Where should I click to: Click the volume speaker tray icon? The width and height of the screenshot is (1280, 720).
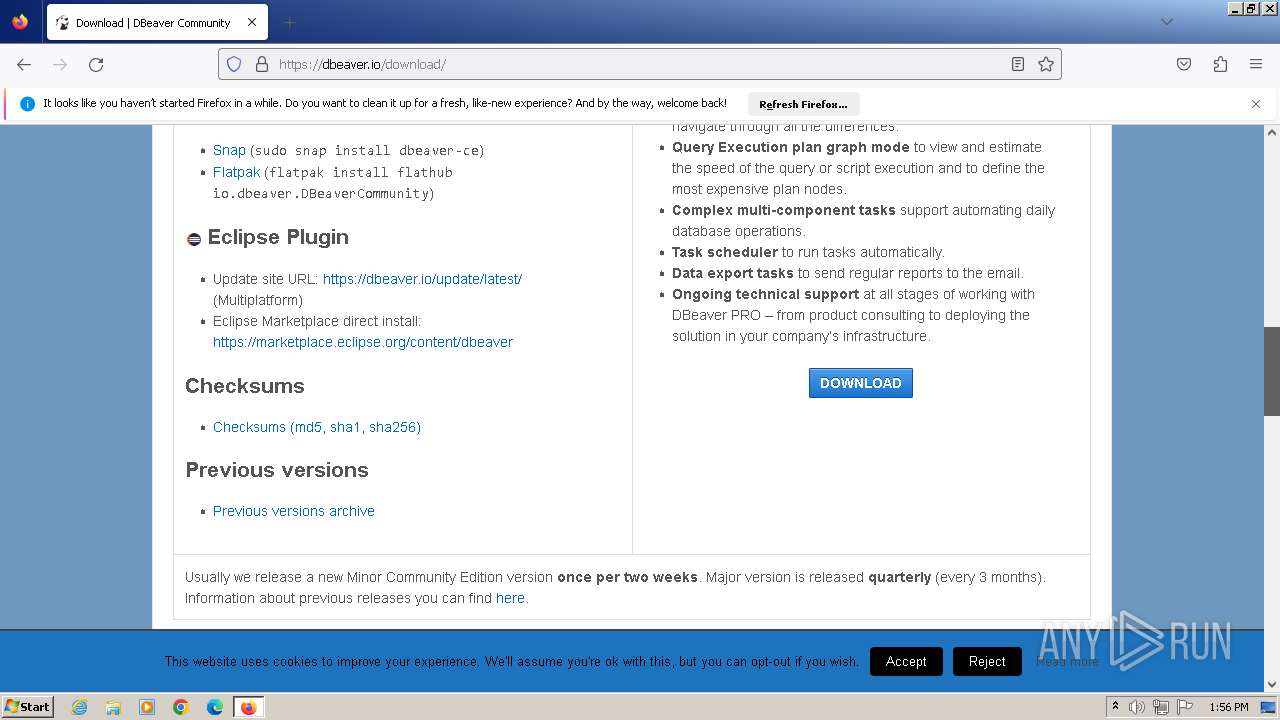point(1137,707)
